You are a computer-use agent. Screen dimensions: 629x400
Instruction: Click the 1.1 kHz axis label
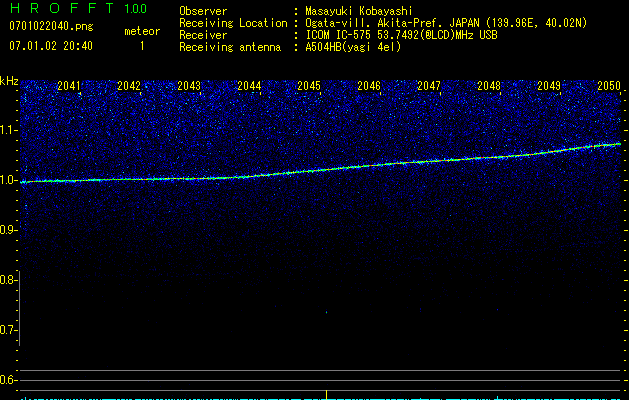pyautogui.click(x=9, y=130)
